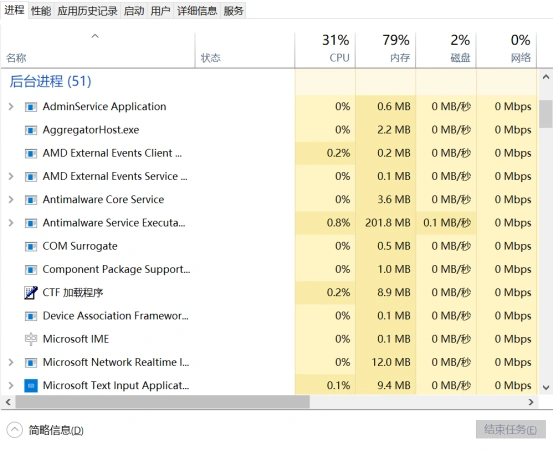Expand the Antimalware Core Service row
This screenshot has height=451, width=553.
(x=11, y=200)
